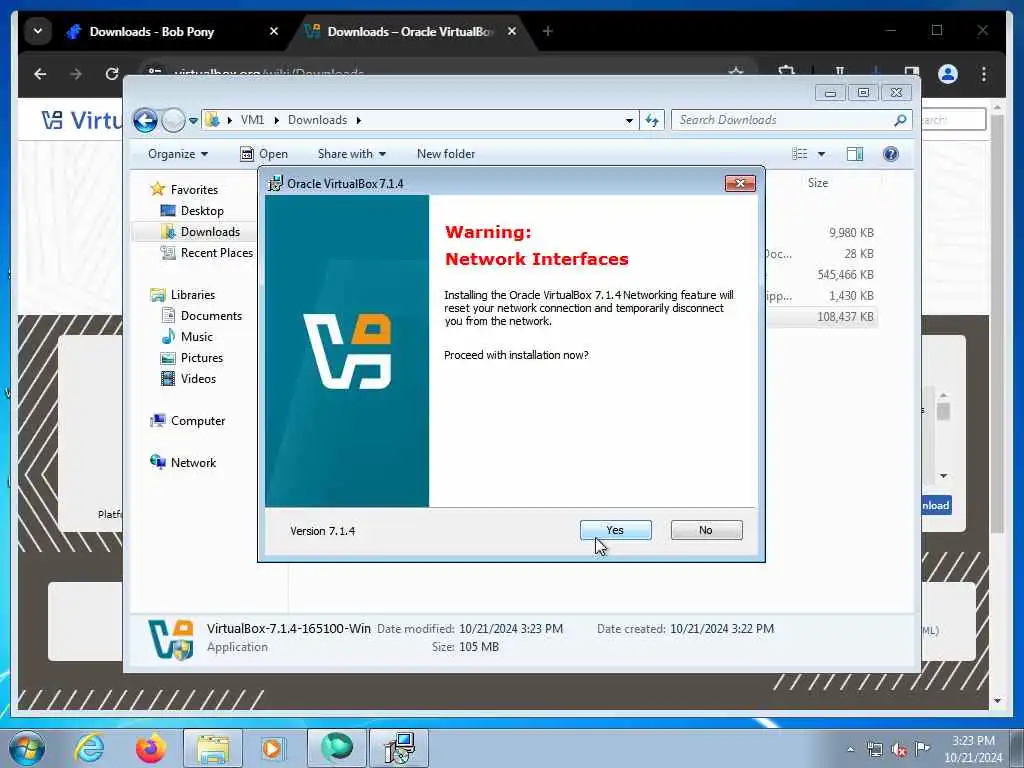Click the Size column header
Viewport: 1024px width, 768px height.
818,184
